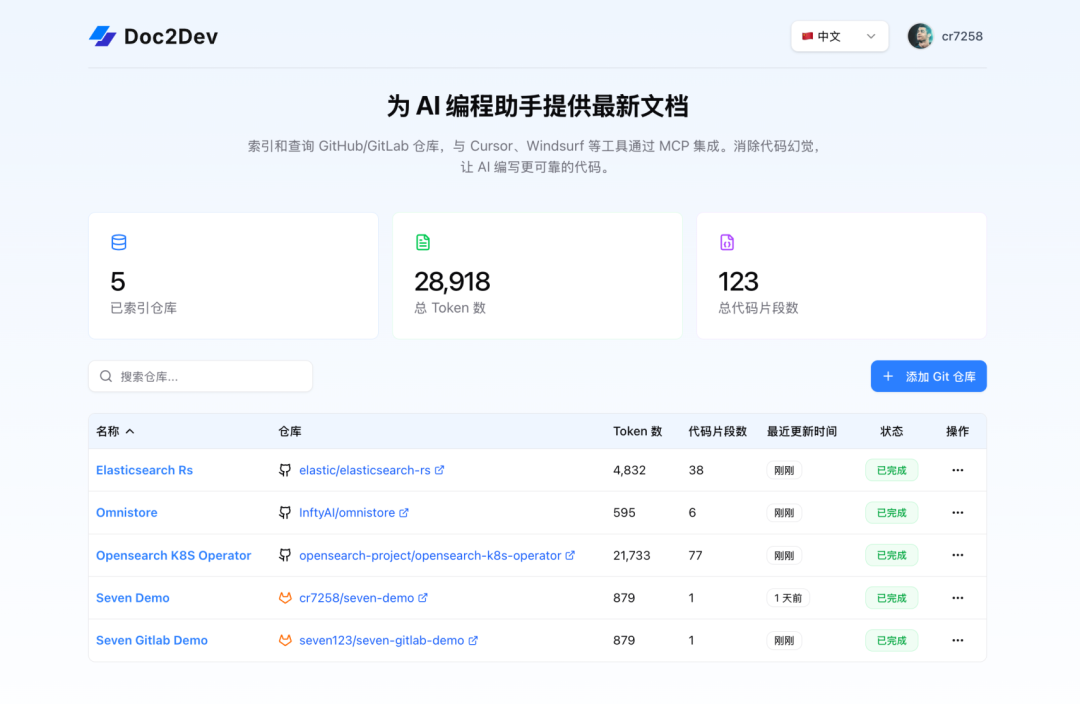Click the 已完成 status badge for Omnistore

point(891,513)
